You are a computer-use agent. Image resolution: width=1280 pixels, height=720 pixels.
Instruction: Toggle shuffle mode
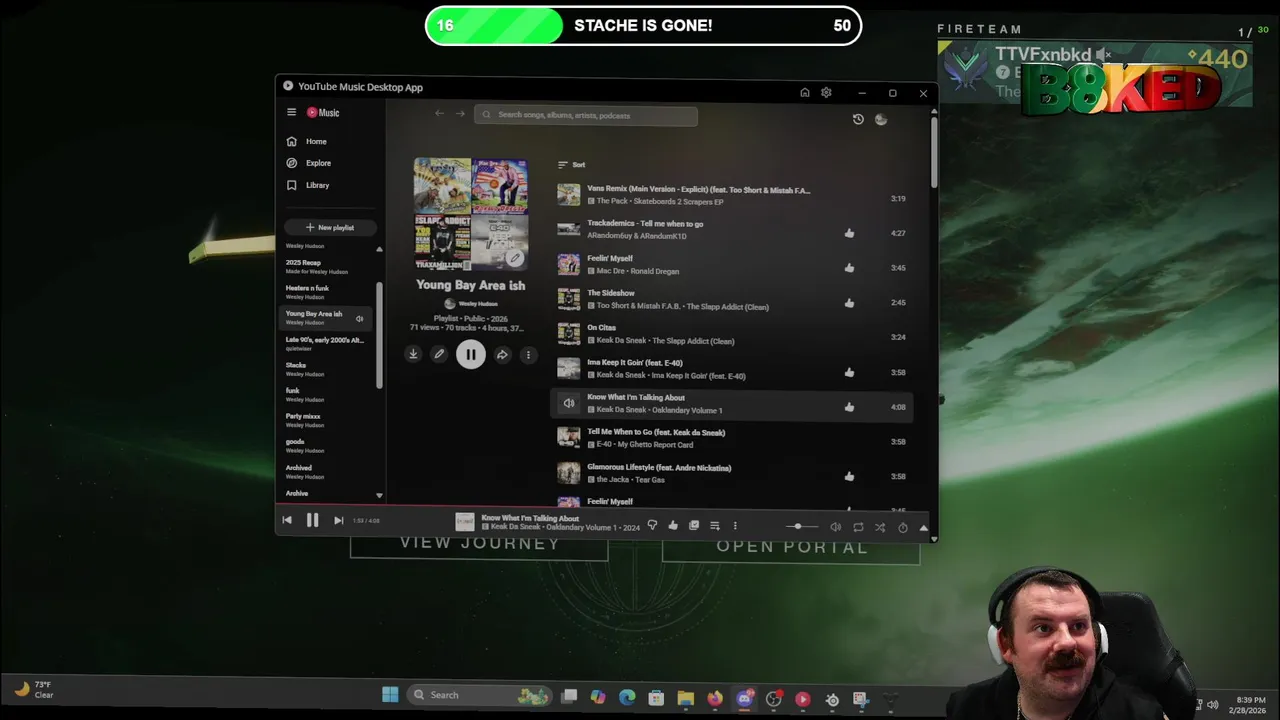880,527
